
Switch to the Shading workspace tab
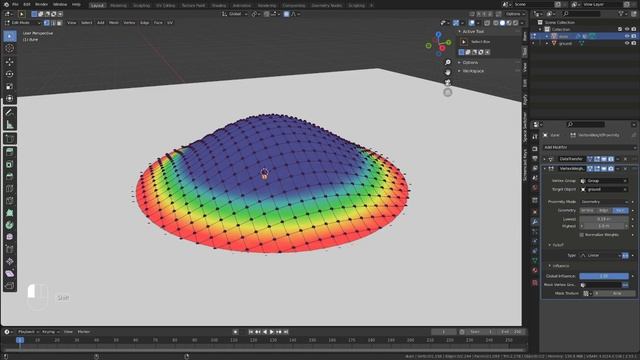pos(219,5)
